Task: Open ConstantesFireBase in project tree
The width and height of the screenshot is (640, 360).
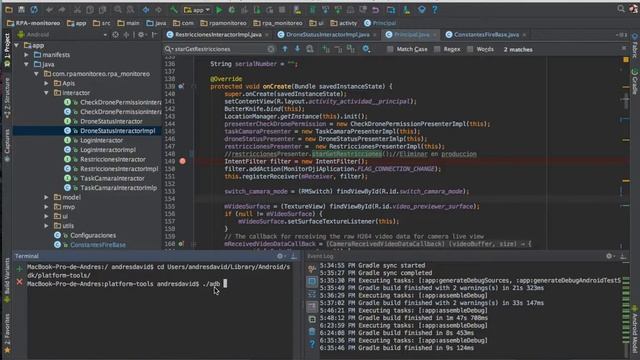Action: tap(98, 245)
